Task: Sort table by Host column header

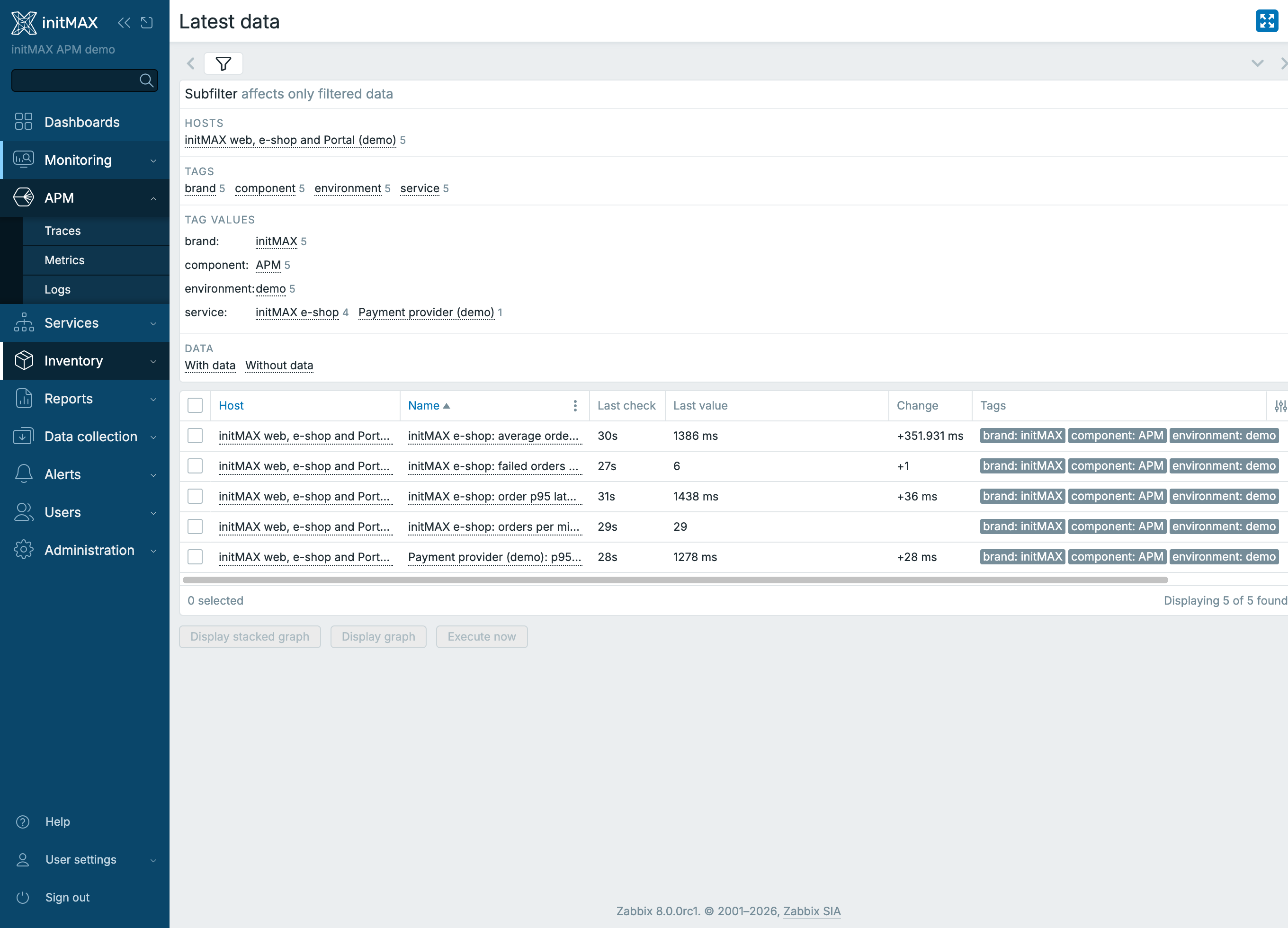Action: click(231, 405)
